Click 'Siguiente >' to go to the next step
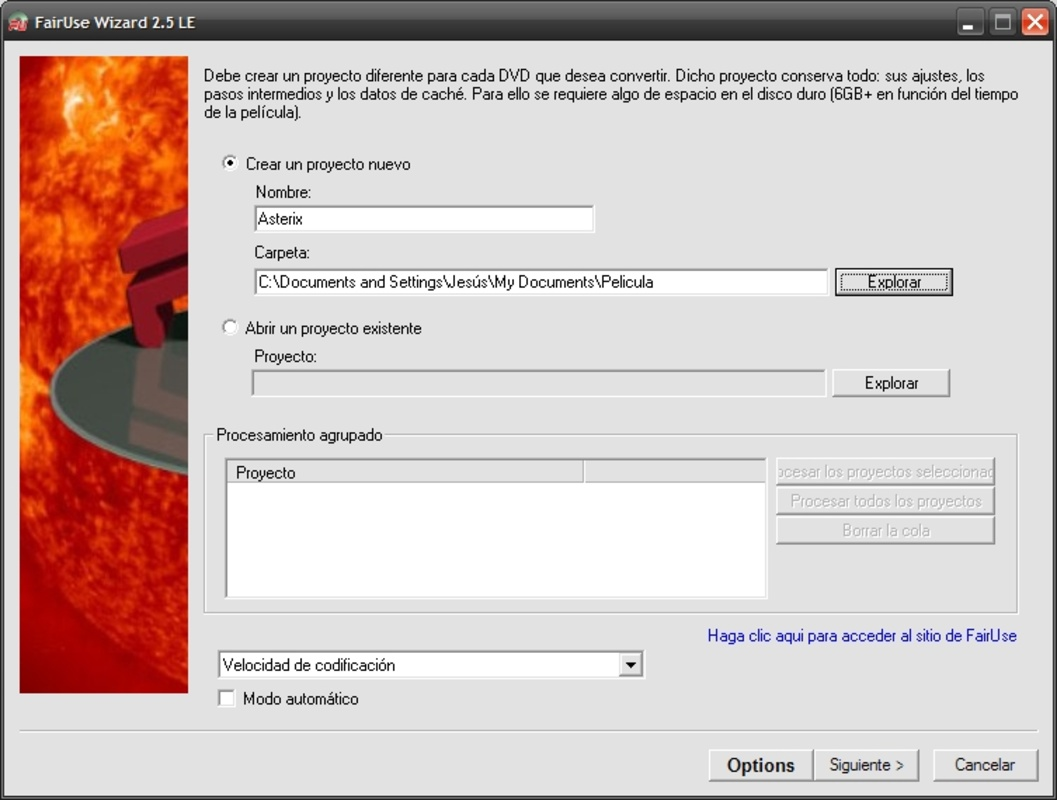 pyautogui.click(x=866, y=765)
